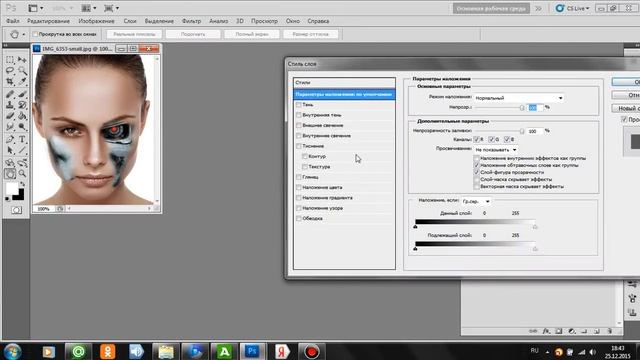Select the Rectangular Marquee tool
Screen dimensions: 640x360
(x=10, y=60)
